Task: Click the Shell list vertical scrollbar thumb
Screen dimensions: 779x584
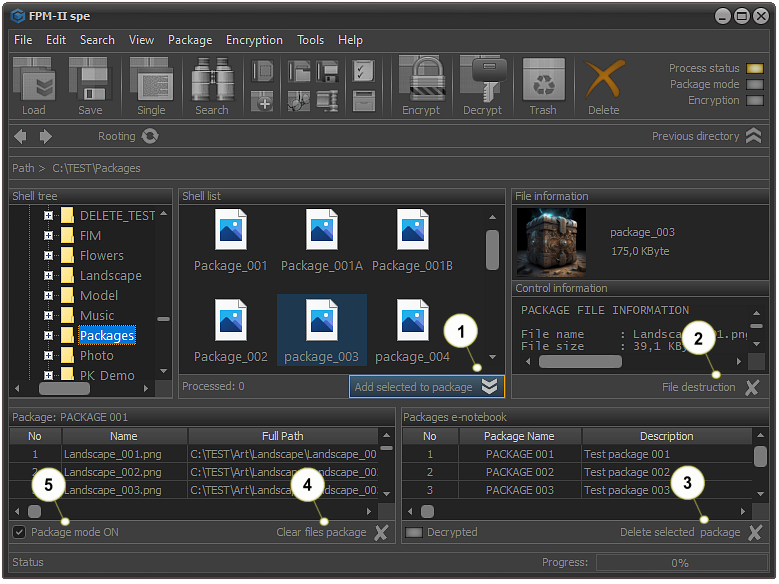Action: (492, 250)
